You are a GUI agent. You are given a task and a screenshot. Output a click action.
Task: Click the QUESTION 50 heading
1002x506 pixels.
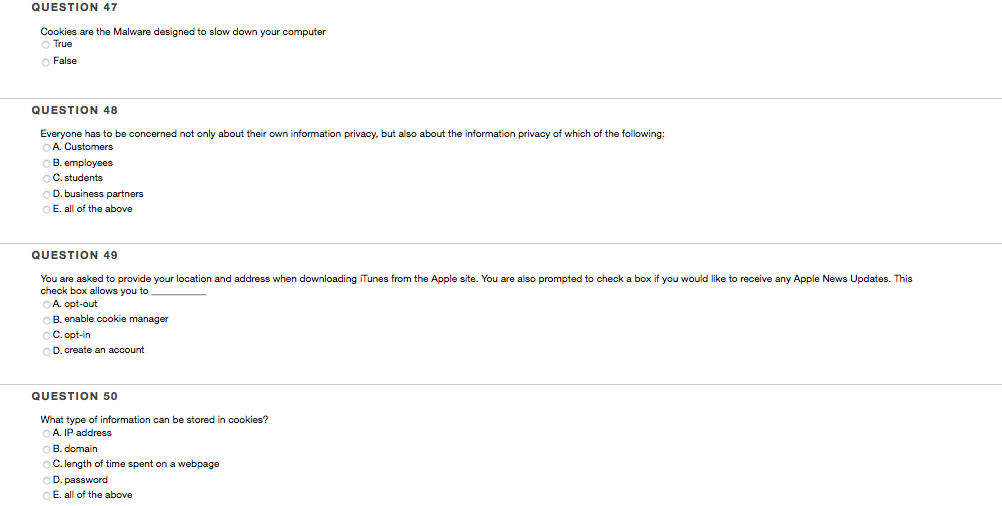(x=75, y=396)
